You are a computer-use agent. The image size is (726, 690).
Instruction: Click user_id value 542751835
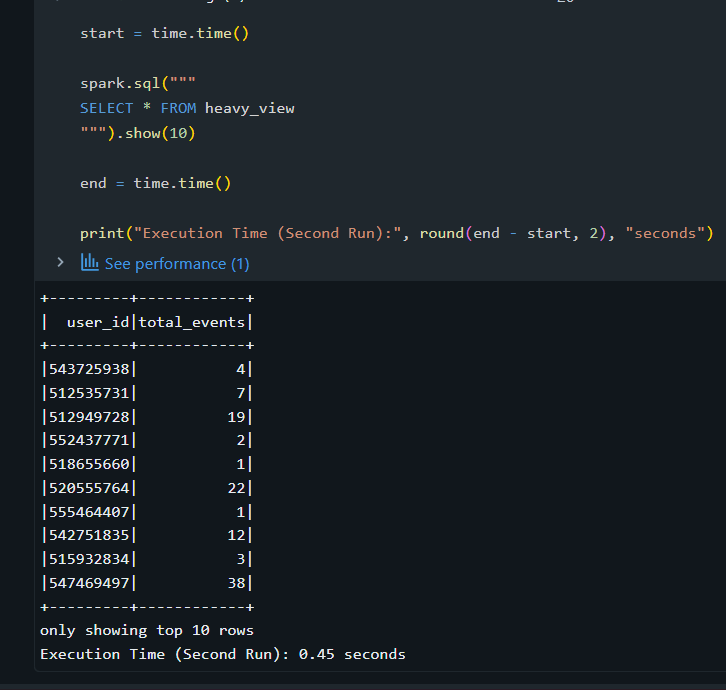click(89, 535)
